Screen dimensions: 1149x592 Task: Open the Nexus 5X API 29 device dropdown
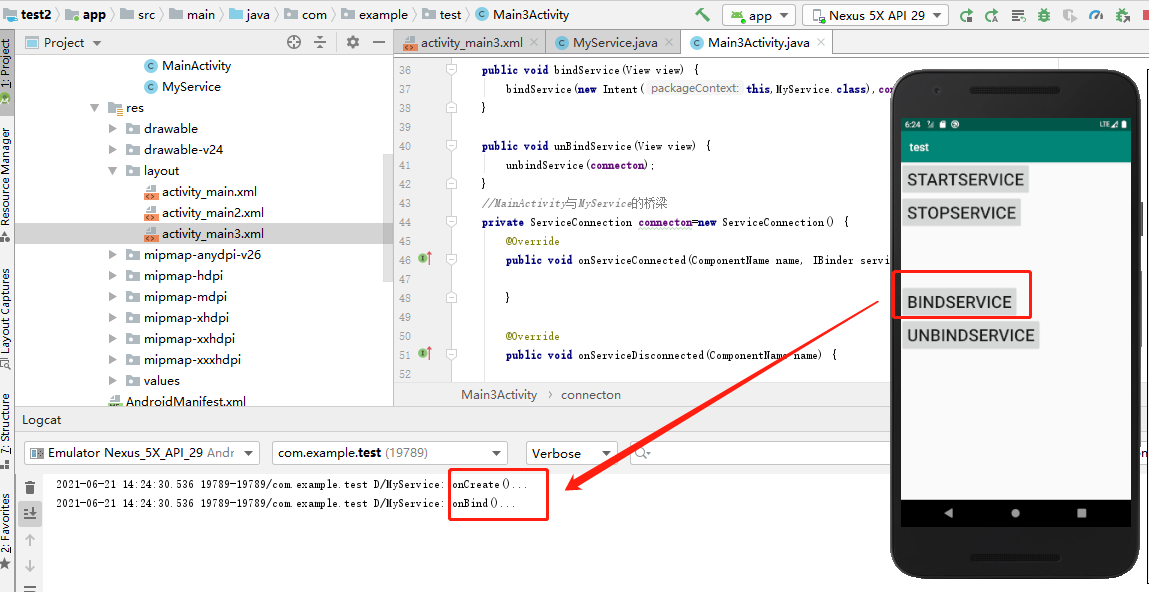coord(876,15)
